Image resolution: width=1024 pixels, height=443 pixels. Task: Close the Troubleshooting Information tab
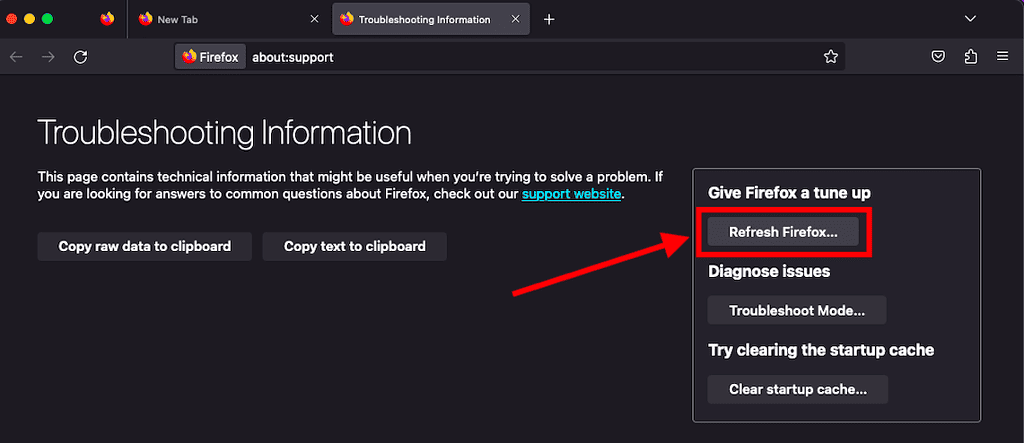516,19
